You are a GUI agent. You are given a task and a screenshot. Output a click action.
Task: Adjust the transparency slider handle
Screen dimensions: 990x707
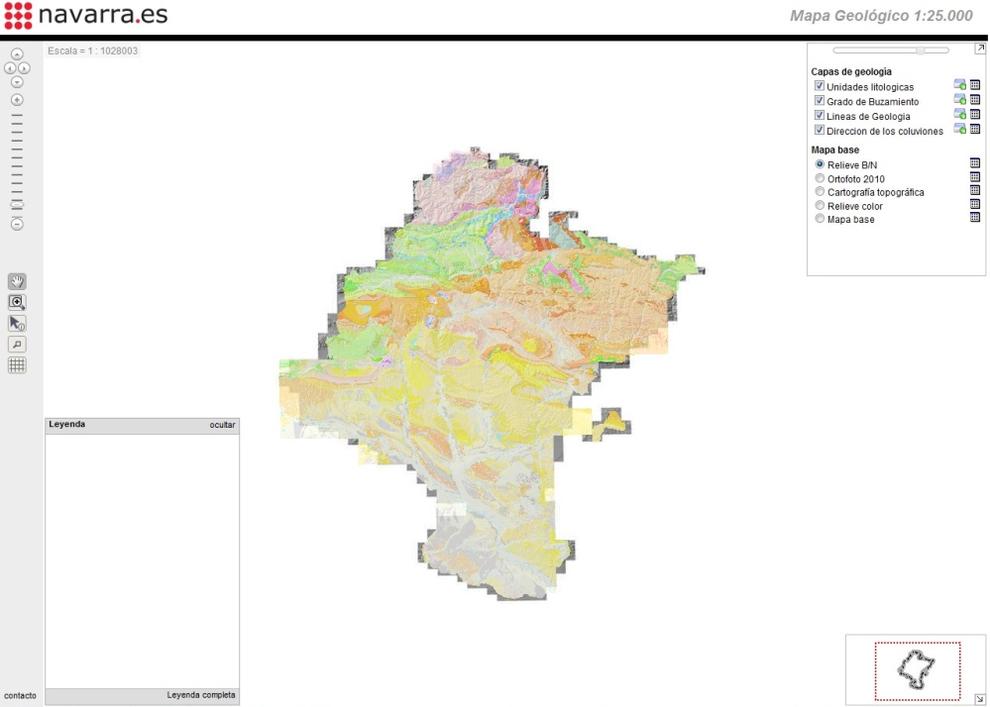pyautogui.click(x=920, y=49)
